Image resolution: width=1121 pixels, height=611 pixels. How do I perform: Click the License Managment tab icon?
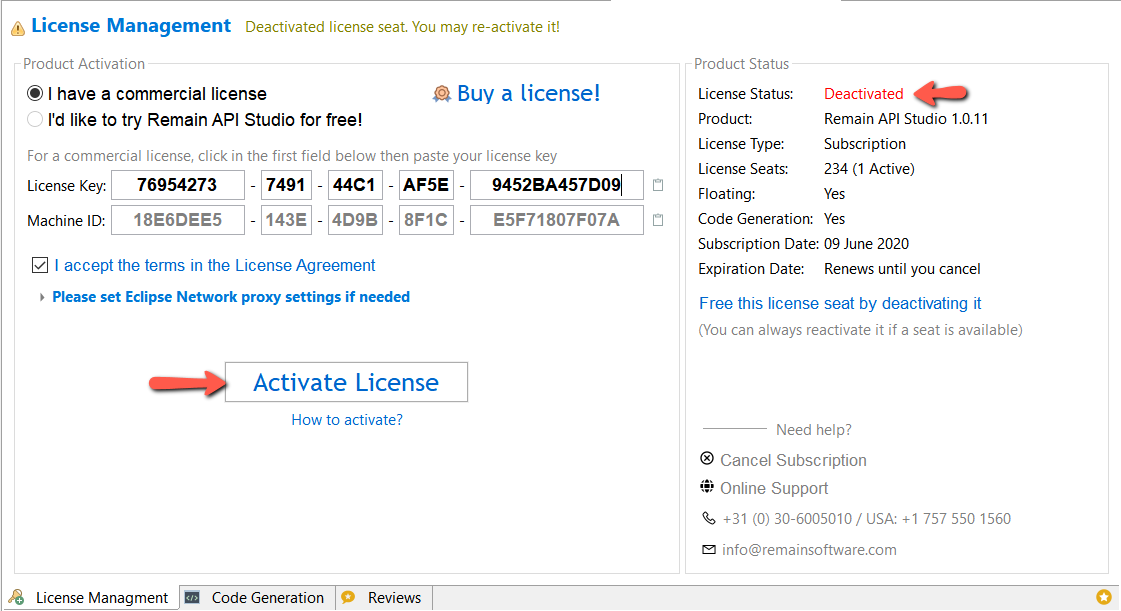click(17, 597)
